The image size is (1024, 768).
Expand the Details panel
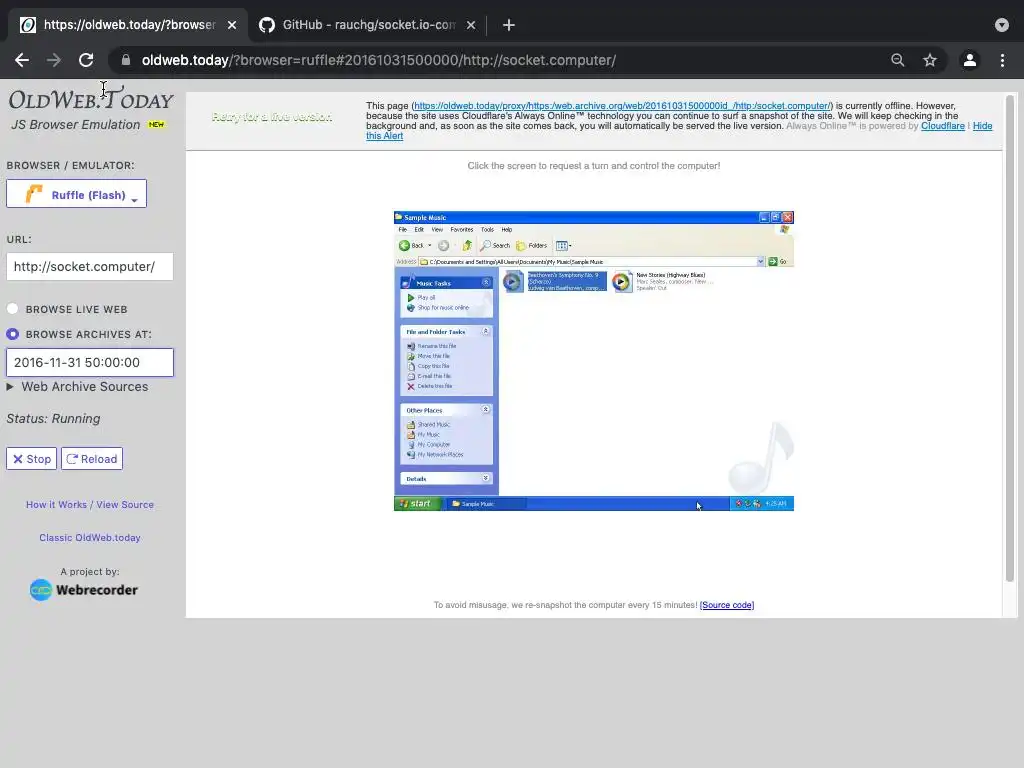pos(486,478)
